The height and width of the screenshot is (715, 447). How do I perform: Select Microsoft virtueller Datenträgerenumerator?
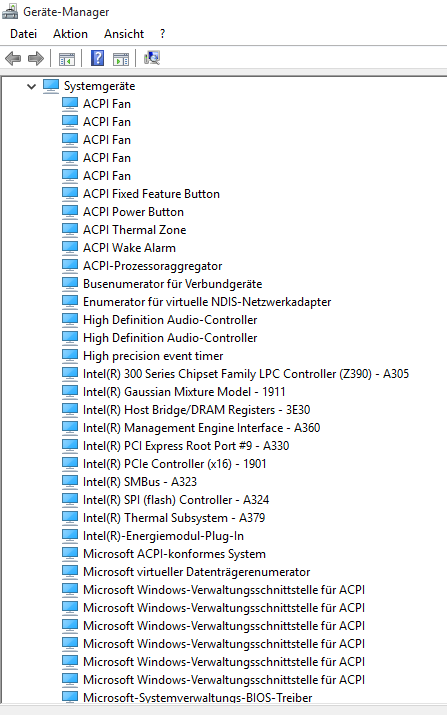(197, 572)
